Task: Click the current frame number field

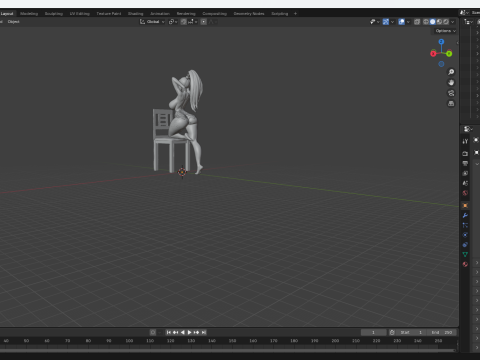Action: tap(374, 332)
